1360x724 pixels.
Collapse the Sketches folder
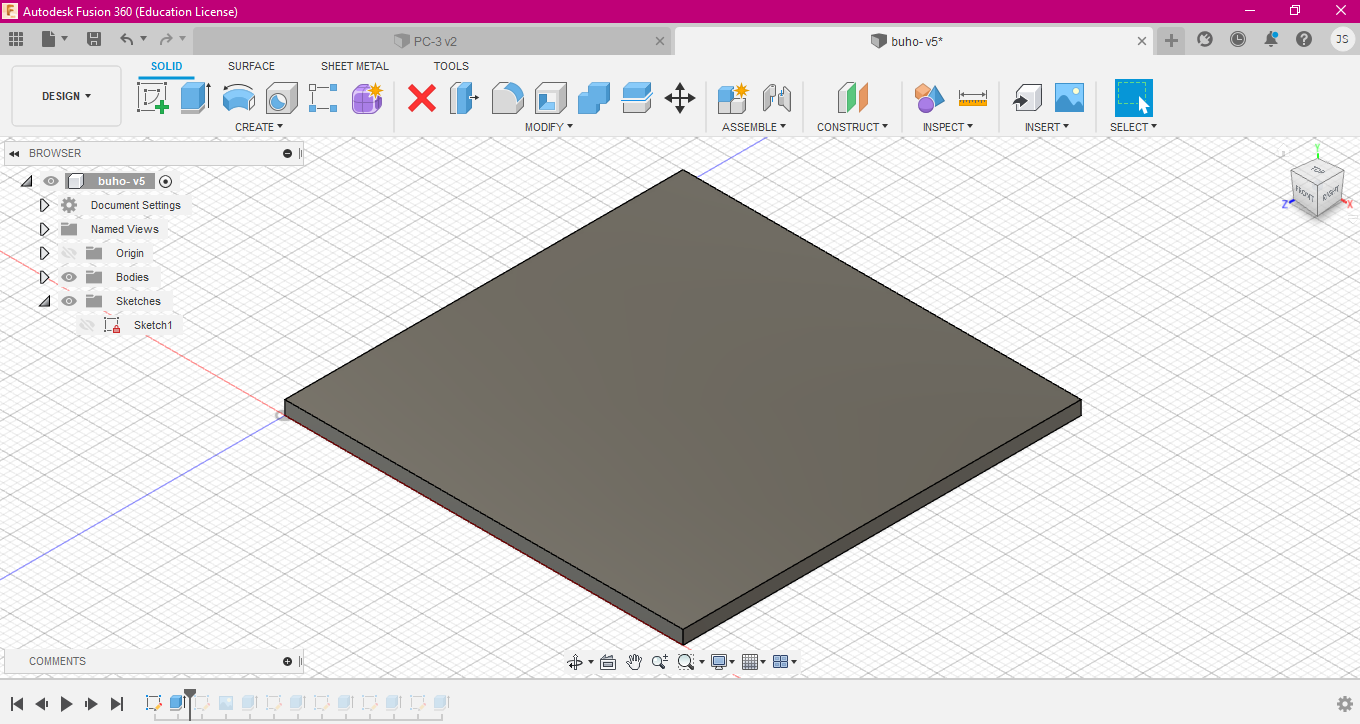pyautogui.click(x=44, y=301)
